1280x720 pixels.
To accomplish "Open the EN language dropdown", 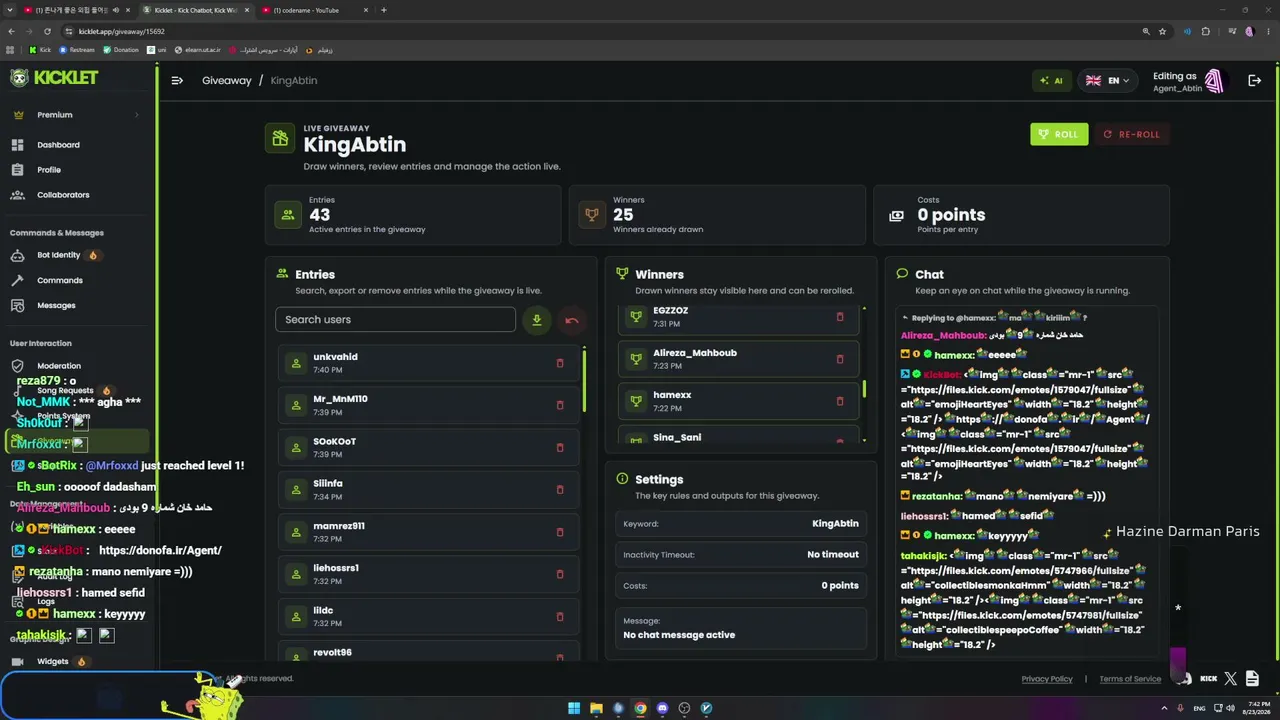I will pos(1107,80).
